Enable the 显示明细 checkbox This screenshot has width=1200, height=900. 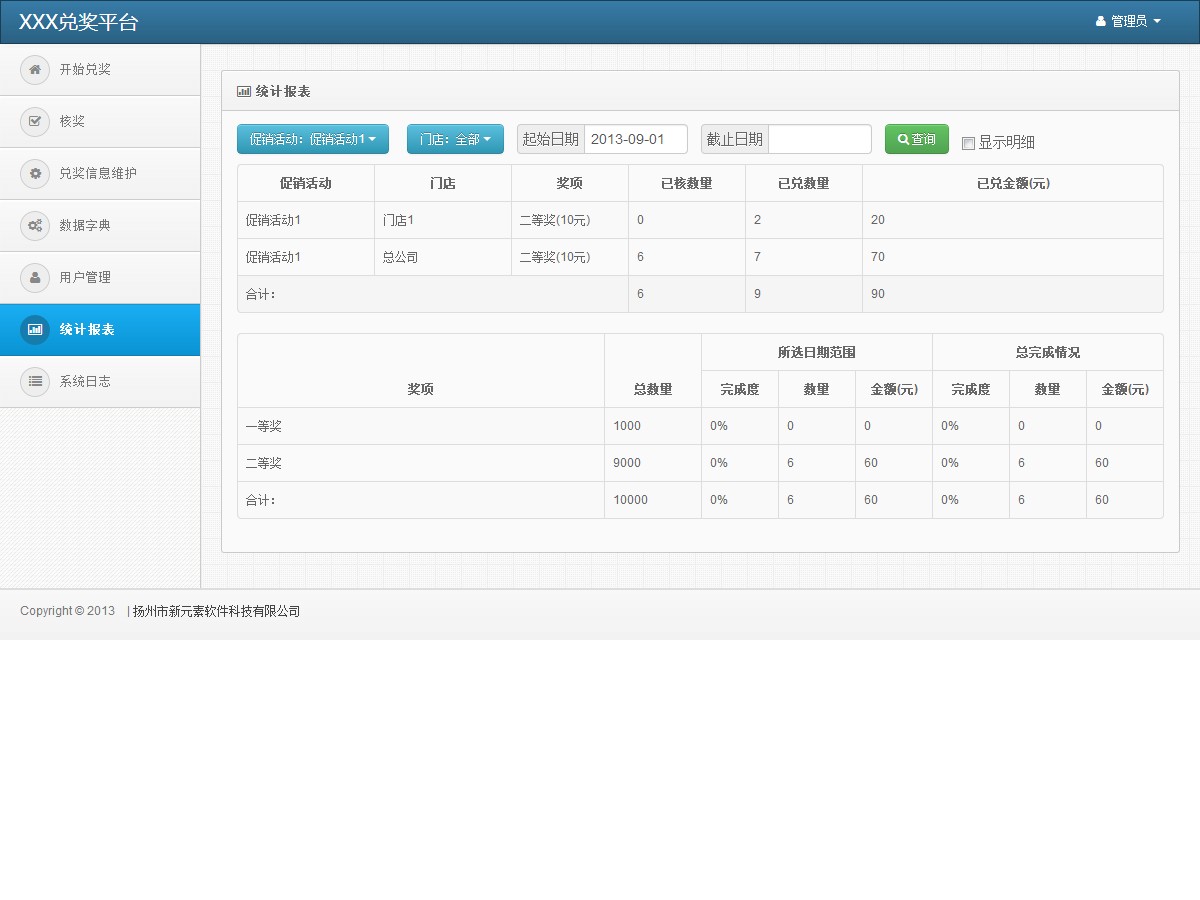[968, 143]
